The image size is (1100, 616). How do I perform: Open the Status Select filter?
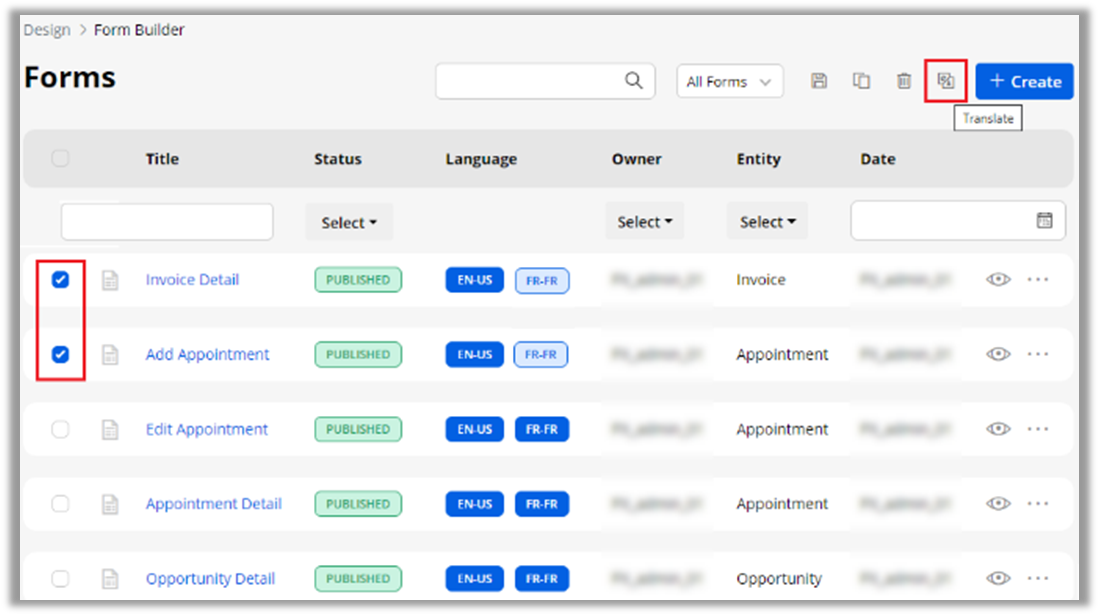point(349,223)
